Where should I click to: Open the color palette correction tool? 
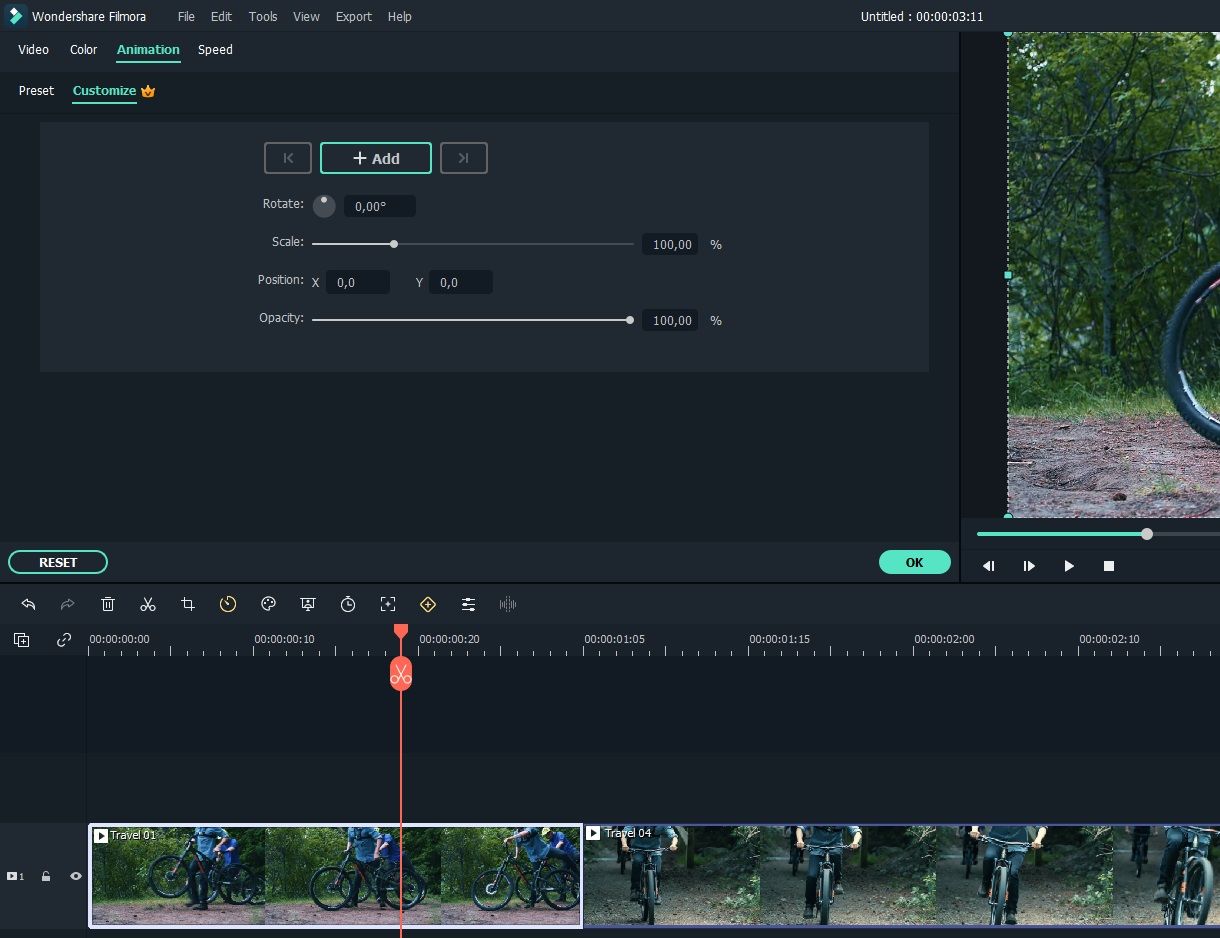[268, 604]
